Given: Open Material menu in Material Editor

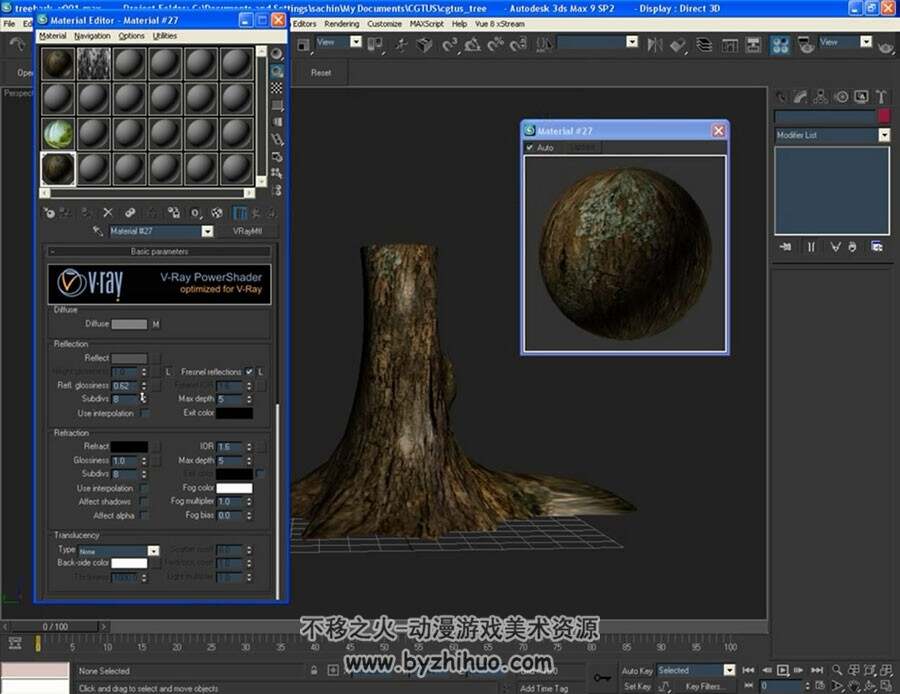Looking at the screenshot, I should pyautogui.click(x=53, y=36).
